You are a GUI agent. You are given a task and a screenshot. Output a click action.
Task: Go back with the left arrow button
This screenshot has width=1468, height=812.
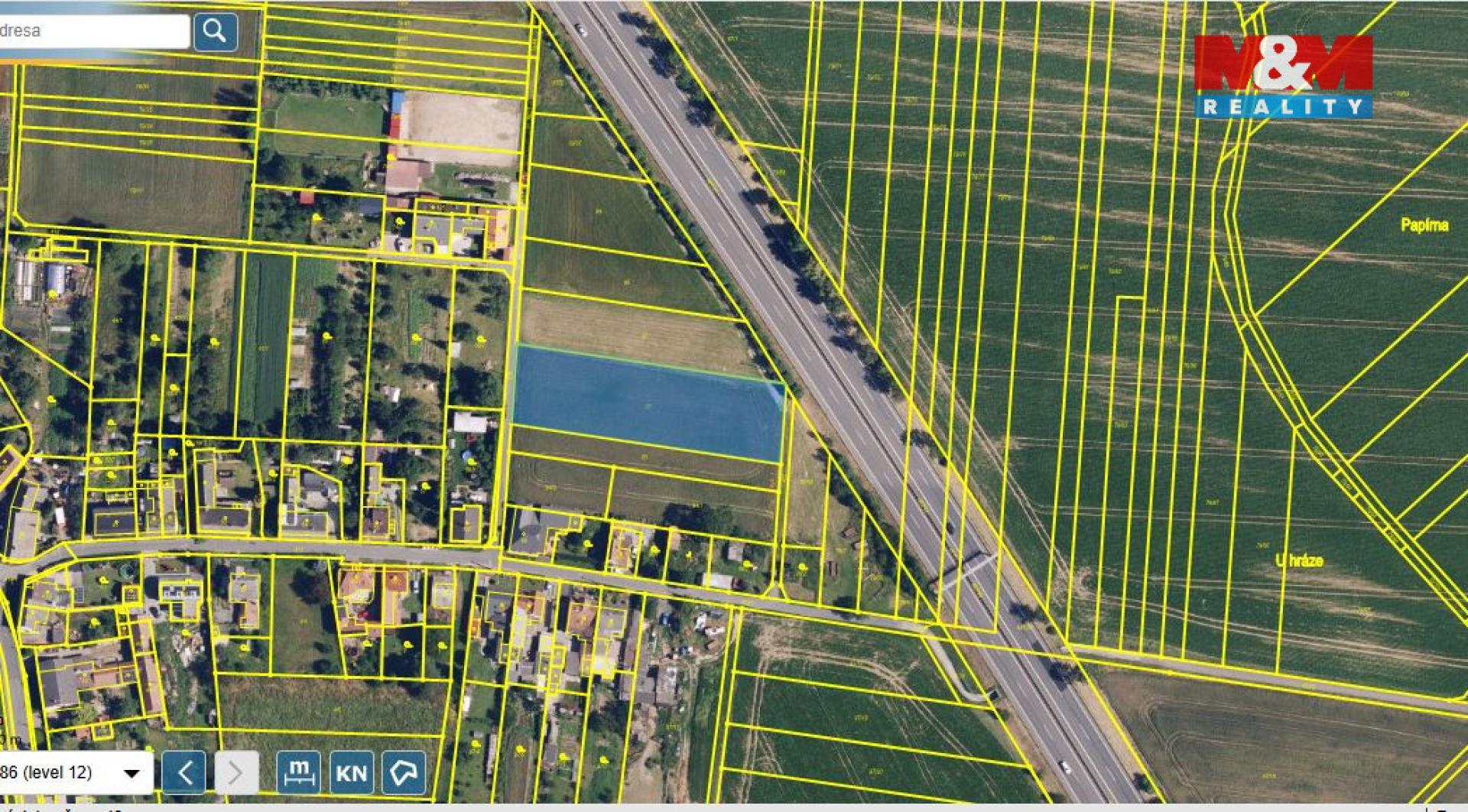[x=184, y=772]
